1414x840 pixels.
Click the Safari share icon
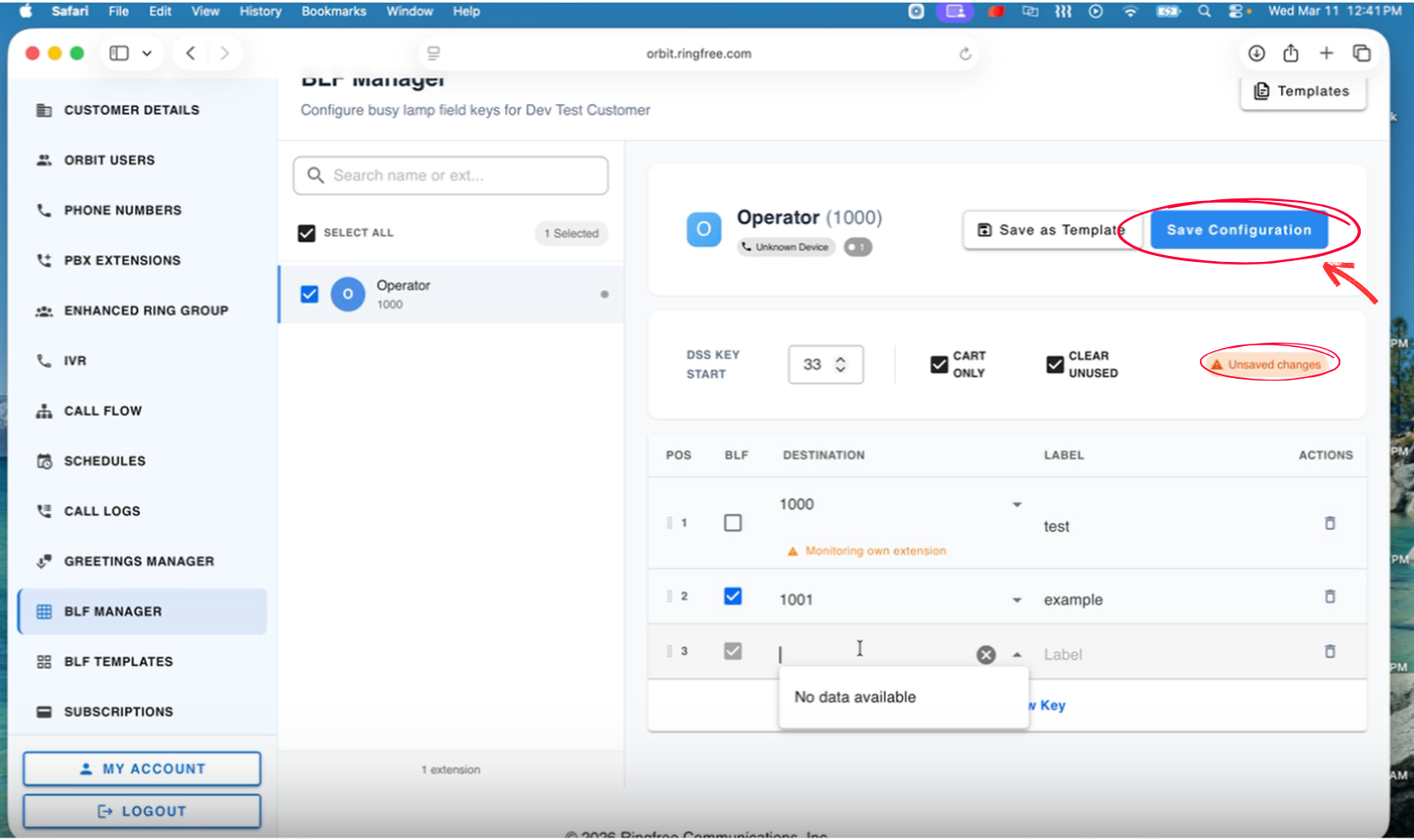1290,53
